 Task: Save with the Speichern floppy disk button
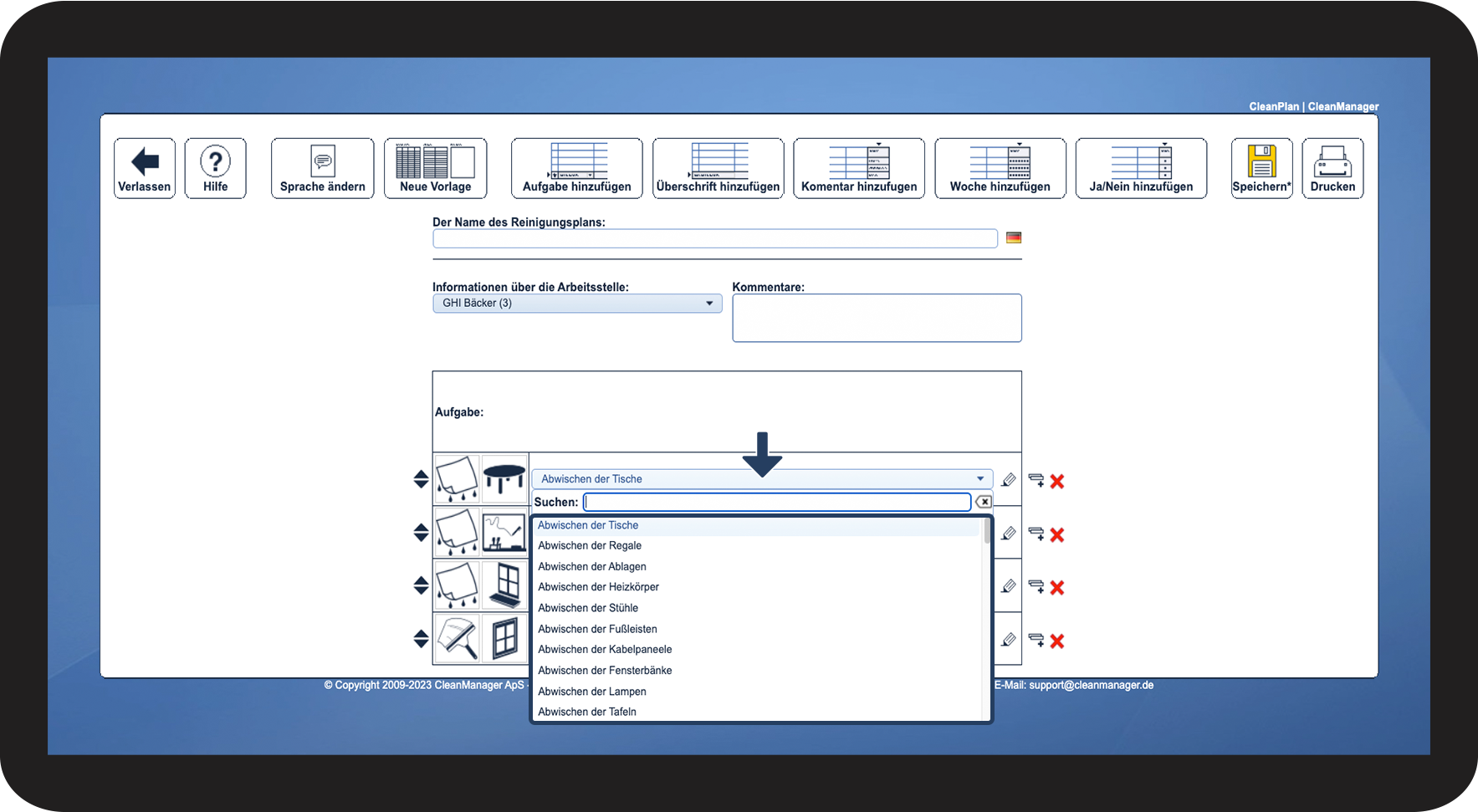1262,168
